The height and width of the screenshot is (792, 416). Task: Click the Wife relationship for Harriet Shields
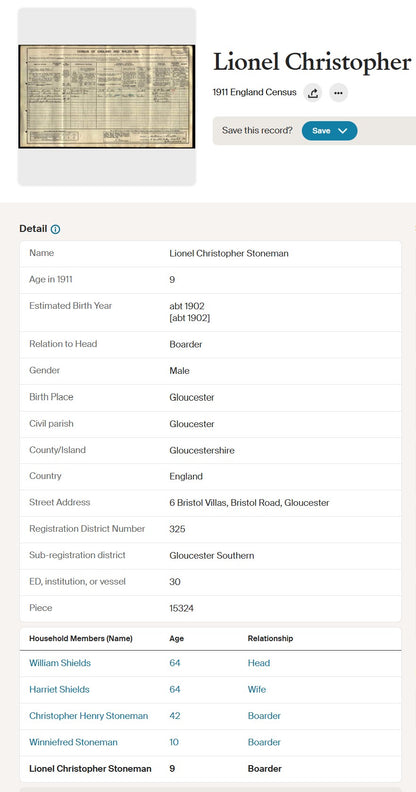(x=257, y=689)
